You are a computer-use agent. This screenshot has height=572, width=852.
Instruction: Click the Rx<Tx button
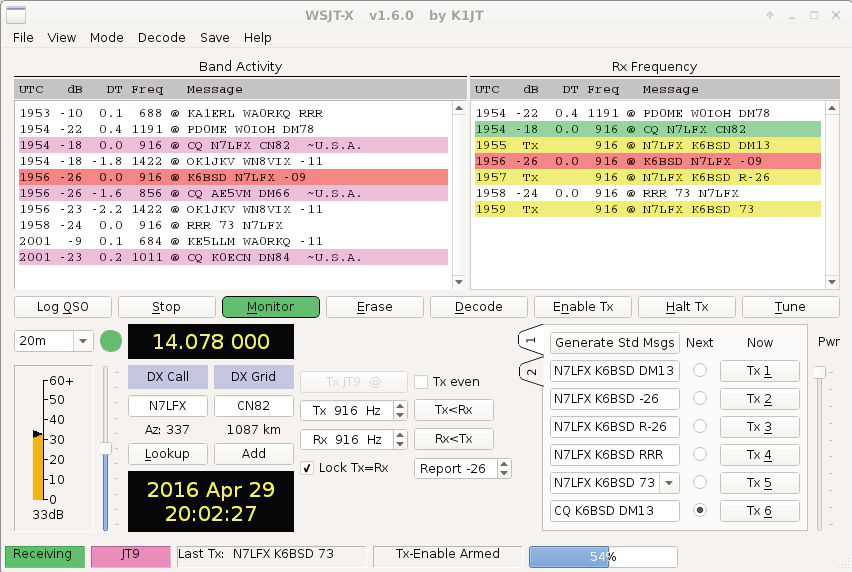(454, 439)
